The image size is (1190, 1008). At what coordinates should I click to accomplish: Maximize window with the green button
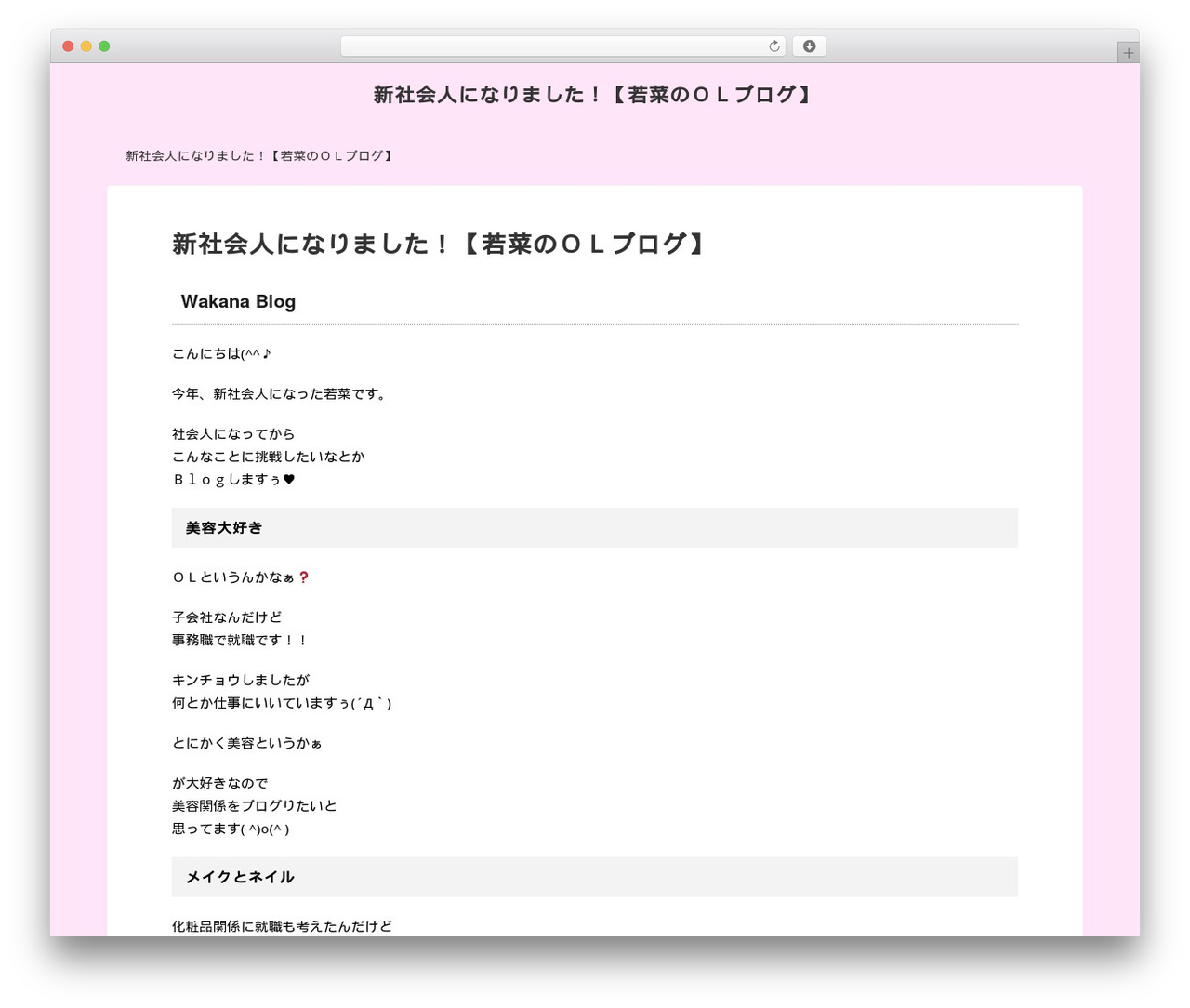coord(104,46)
